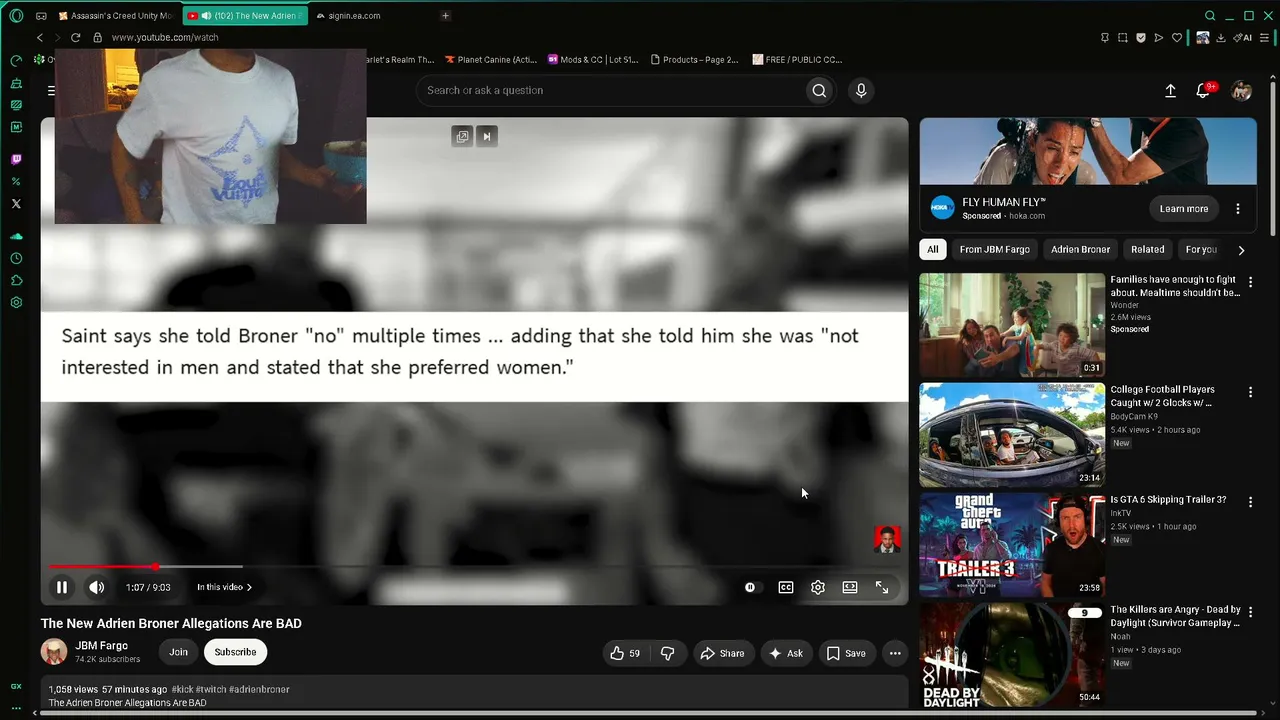Viewport: 1280px width, 720px height.
Task: Open GX Corner gamepad icon in tab bar
Action: pyautogui.click(x=41, y=16)
